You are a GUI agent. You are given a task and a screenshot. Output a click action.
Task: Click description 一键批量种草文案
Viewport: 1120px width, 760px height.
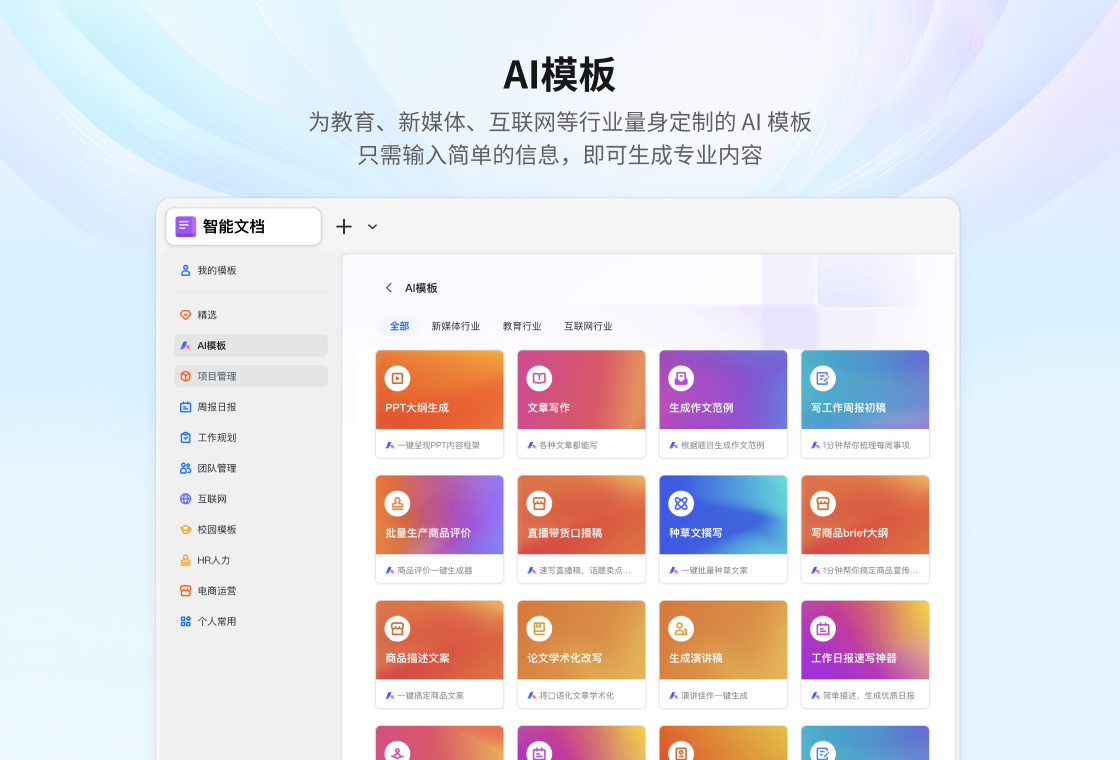(x=714, y=571)
